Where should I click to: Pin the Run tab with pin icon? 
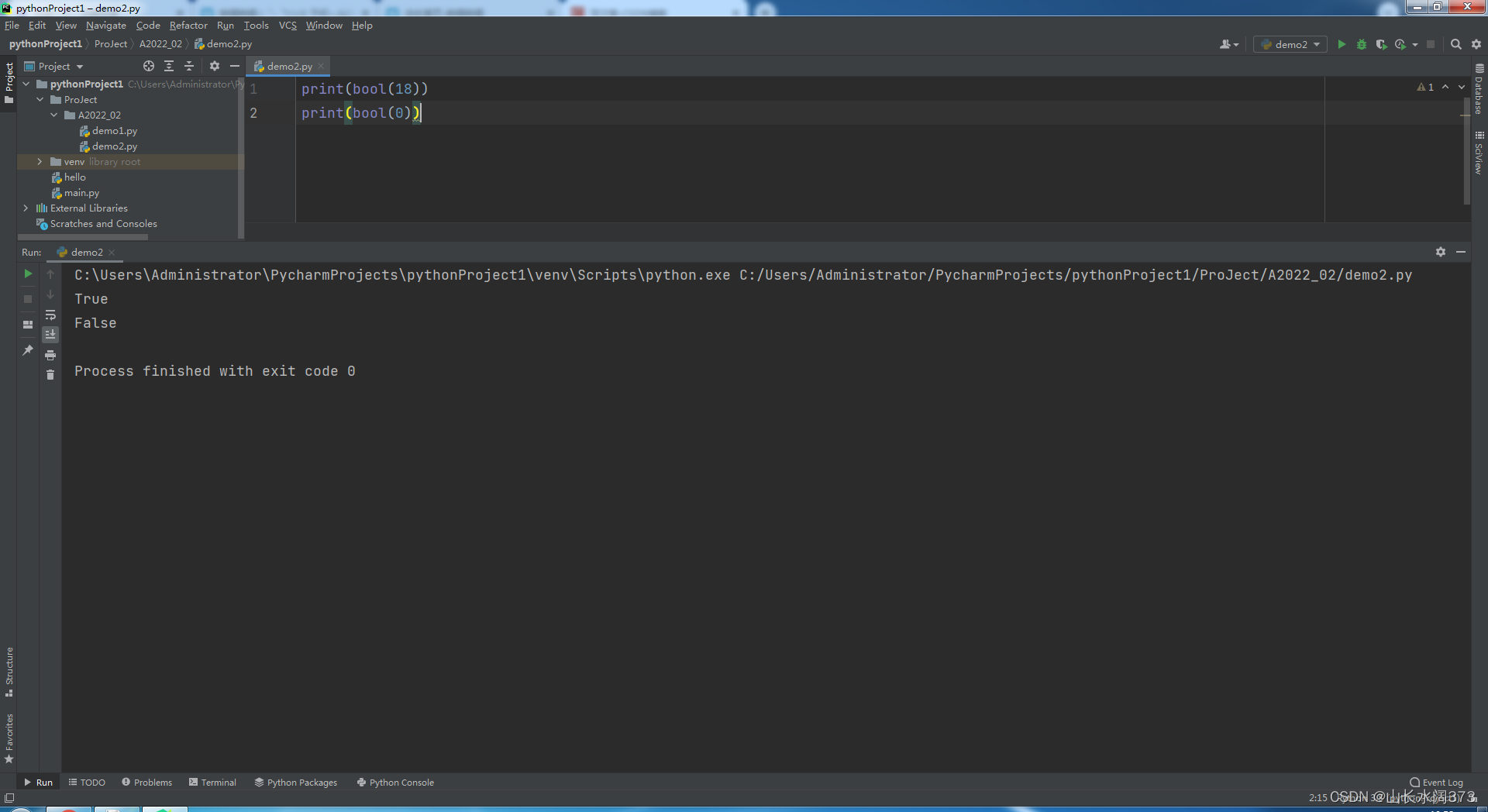click(28, 350)
